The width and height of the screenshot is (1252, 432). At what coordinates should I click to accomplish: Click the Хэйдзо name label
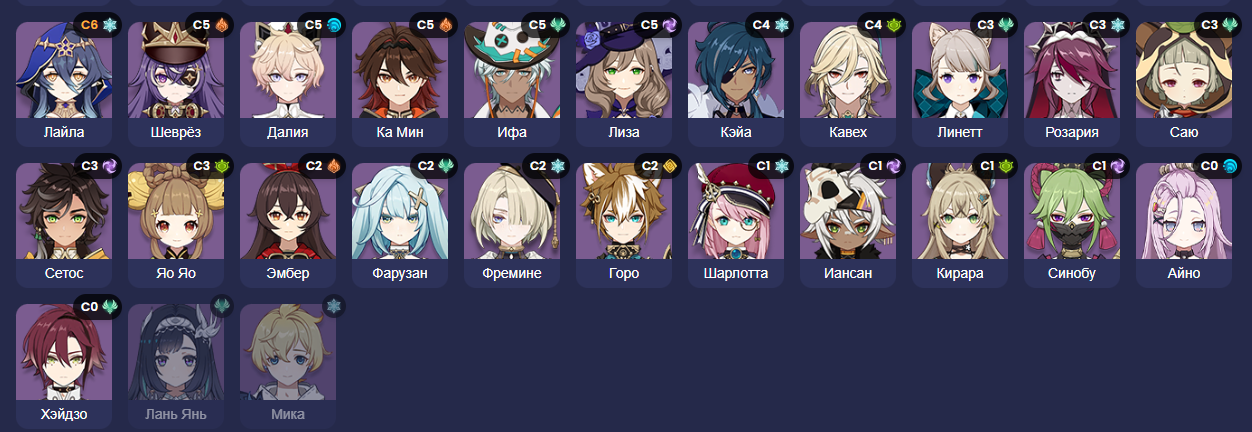pyautogui.click(x=64, y=414)
